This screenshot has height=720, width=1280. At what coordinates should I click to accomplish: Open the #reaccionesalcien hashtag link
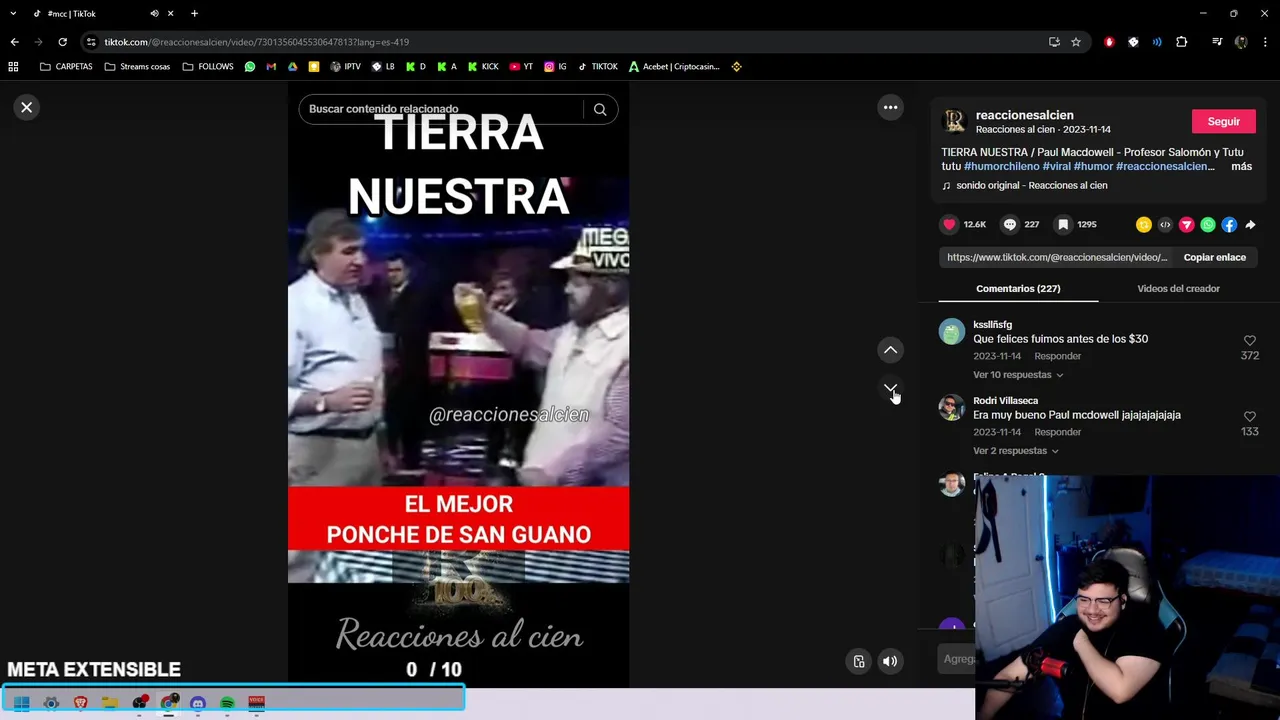(1165, 166)
